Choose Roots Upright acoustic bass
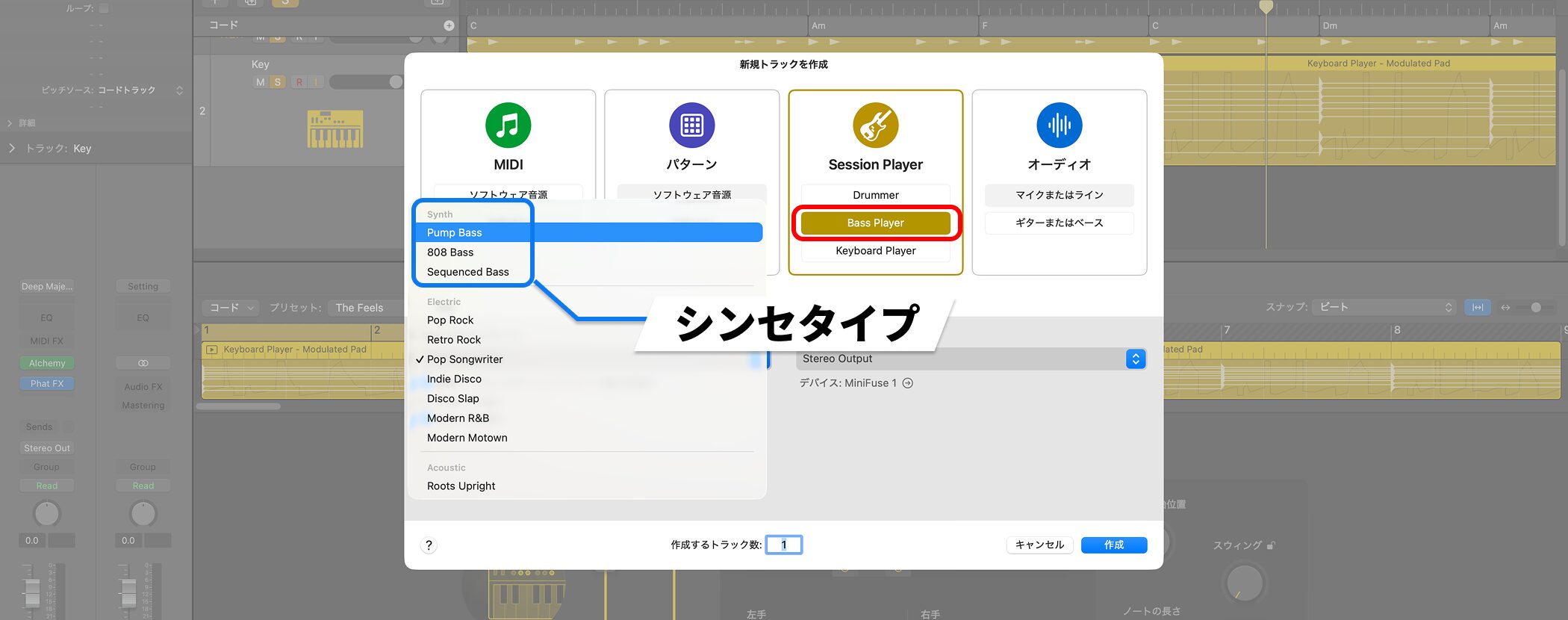Image resolution: width=1568 pixels, height=620 pixels. click(x=461, y=486)
